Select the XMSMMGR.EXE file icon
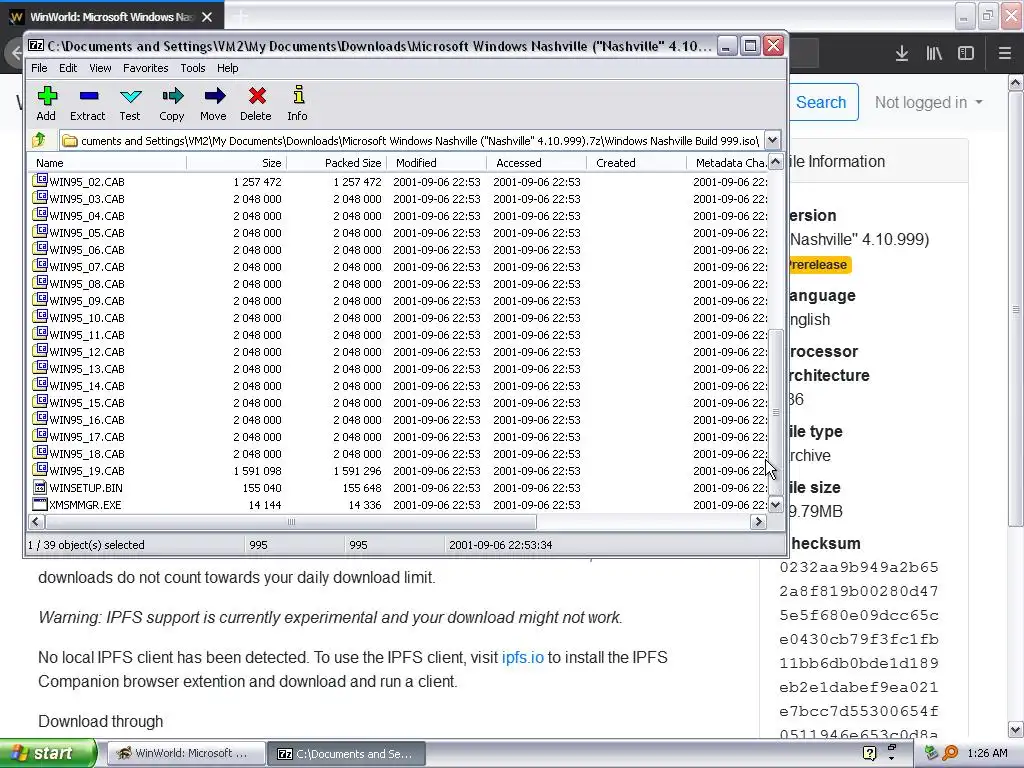 40,504
